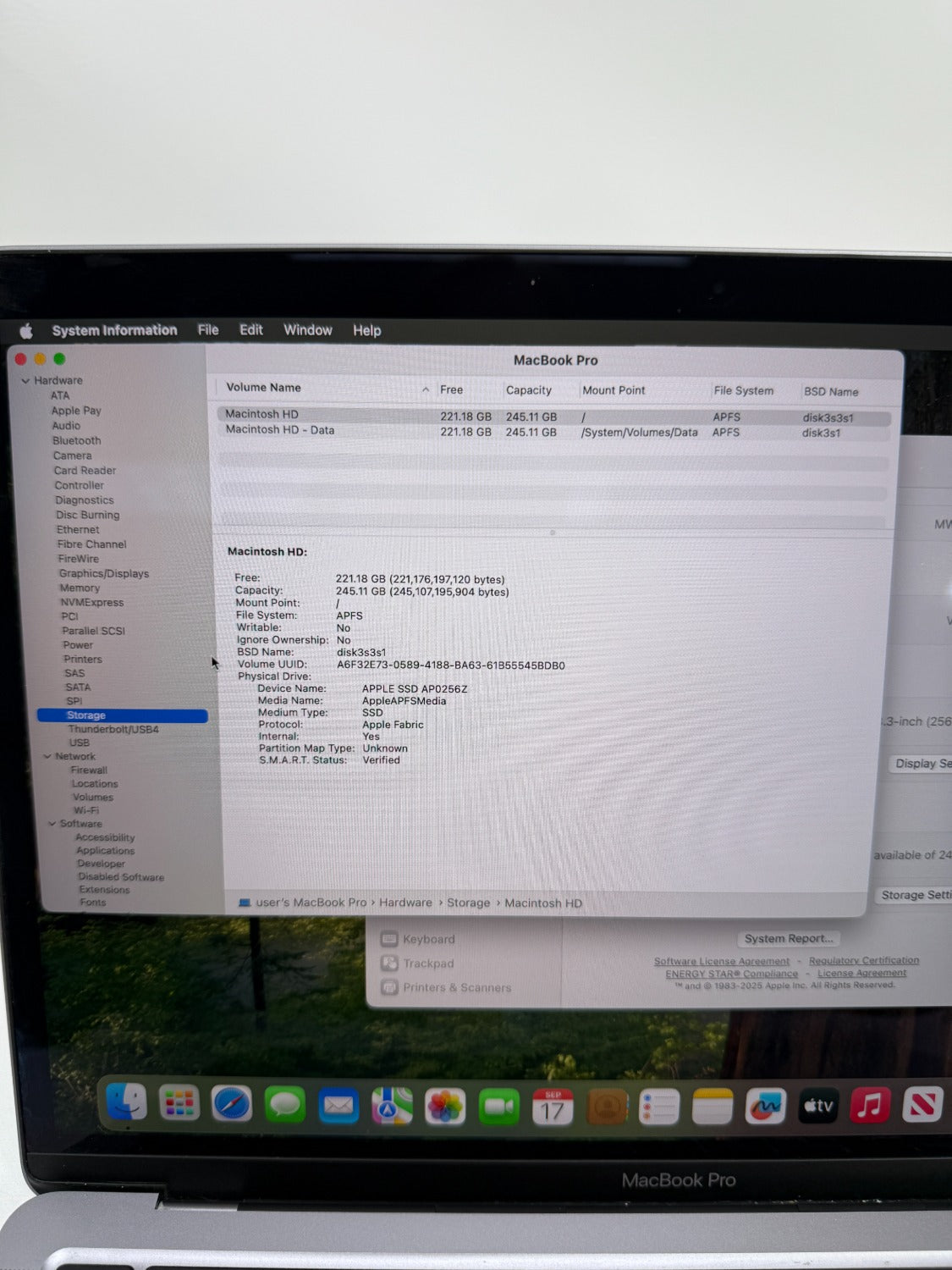Open the File menu
This screenshot has width=952, height=1270.
coord(208,330)
